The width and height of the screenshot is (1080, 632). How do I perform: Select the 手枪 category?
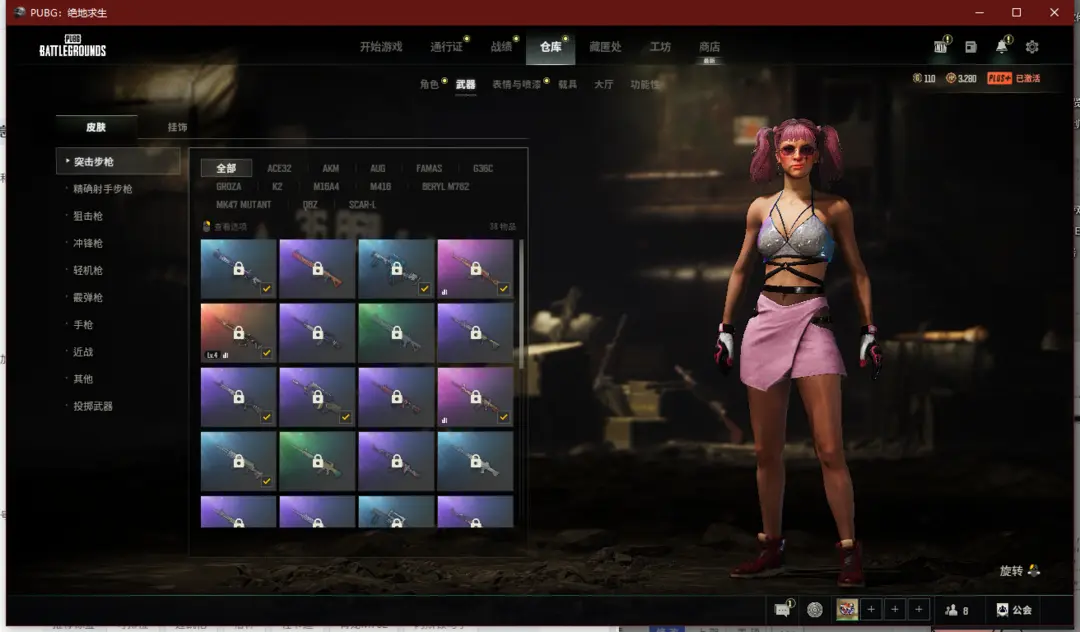(83, 325)
